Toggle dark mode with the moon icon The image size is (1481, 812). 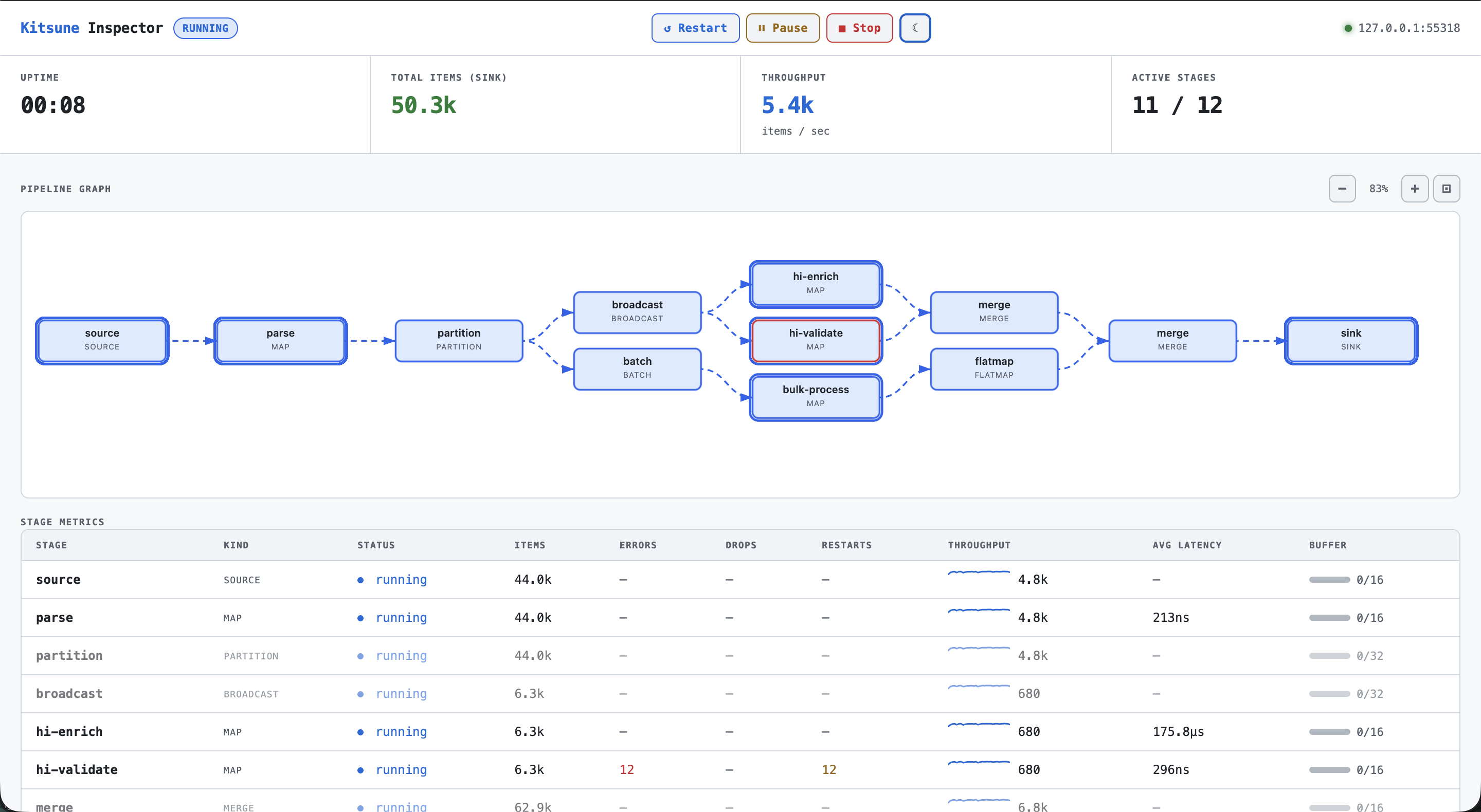915,28
